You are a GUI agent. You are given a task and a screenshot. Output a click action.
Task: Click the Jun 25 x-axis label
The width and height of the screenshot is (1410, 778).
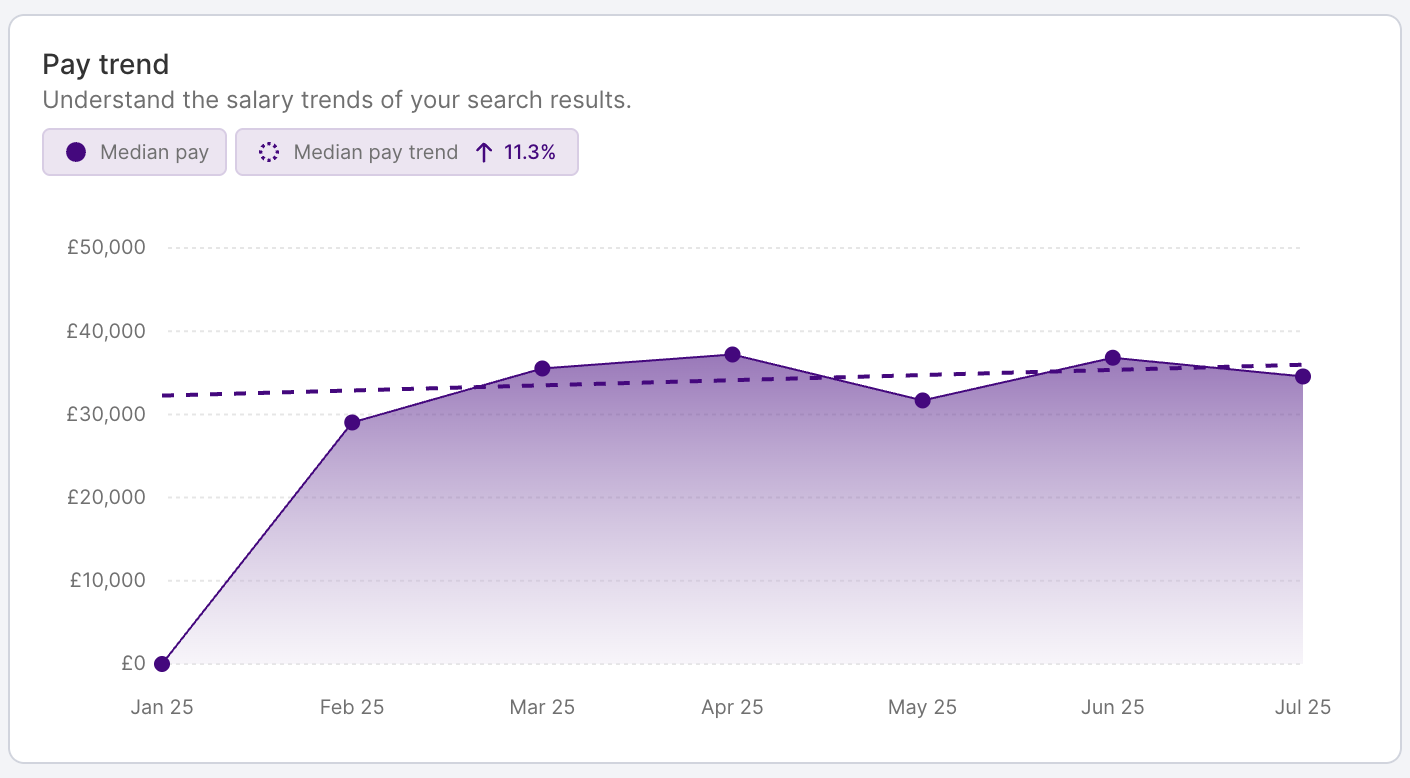pyautogui.click(x=1112, y=707)
